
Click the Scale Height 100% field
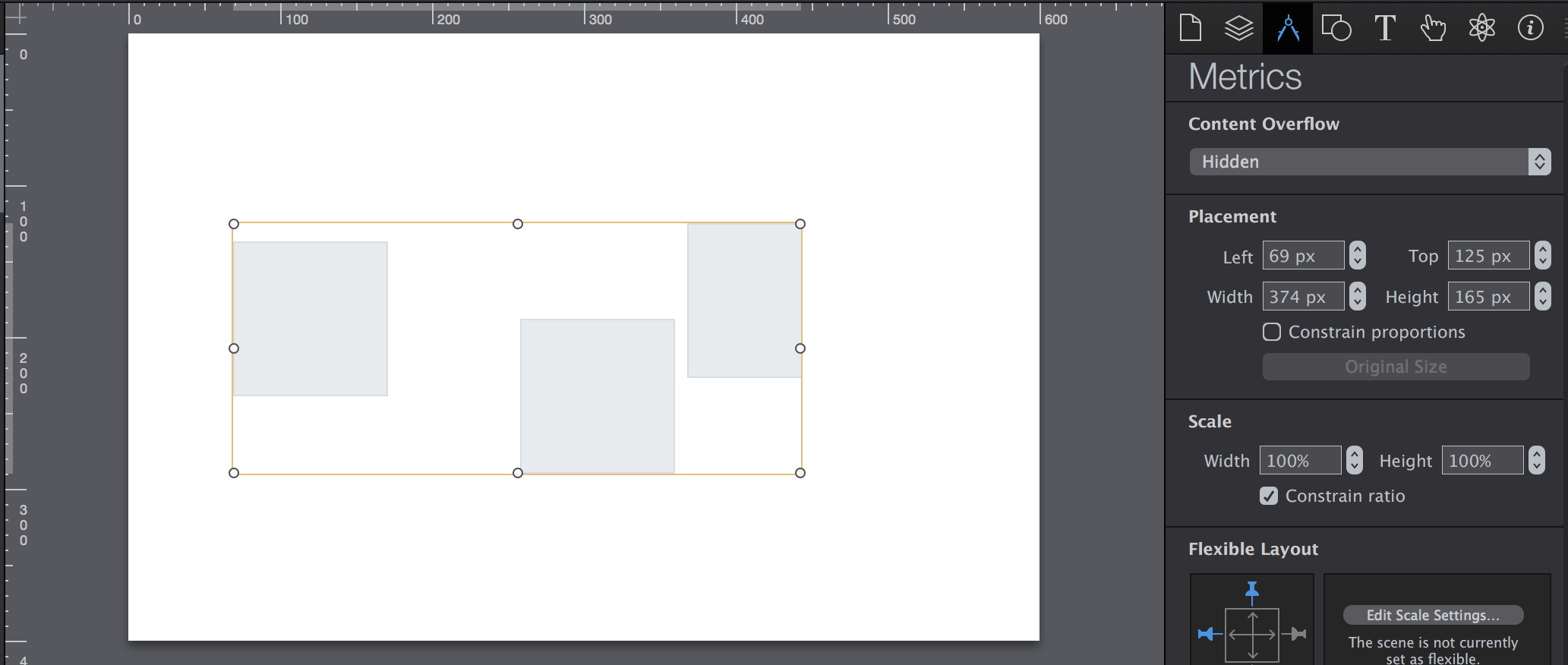[x=1482, y=460]
